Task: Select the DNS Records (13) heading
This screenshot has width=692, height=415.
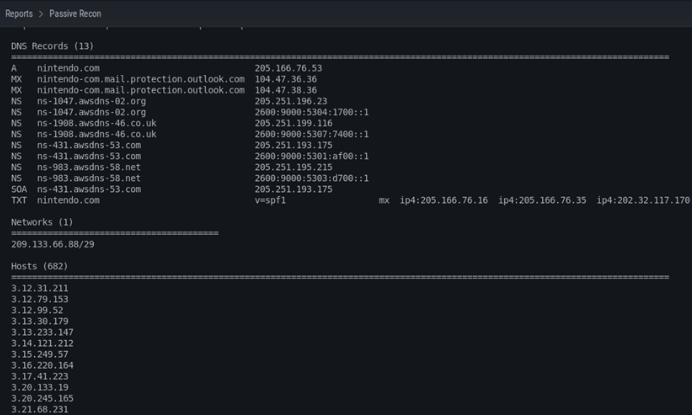Action: (x=52, y=46)
